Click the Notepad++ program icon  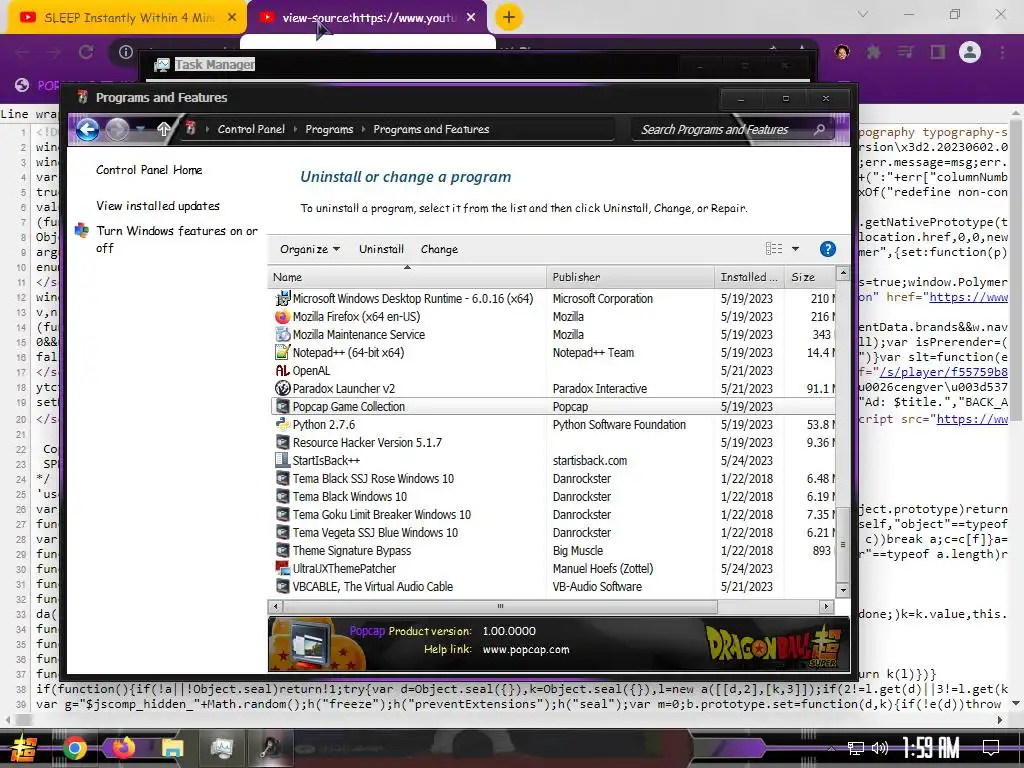click(282, 353)
